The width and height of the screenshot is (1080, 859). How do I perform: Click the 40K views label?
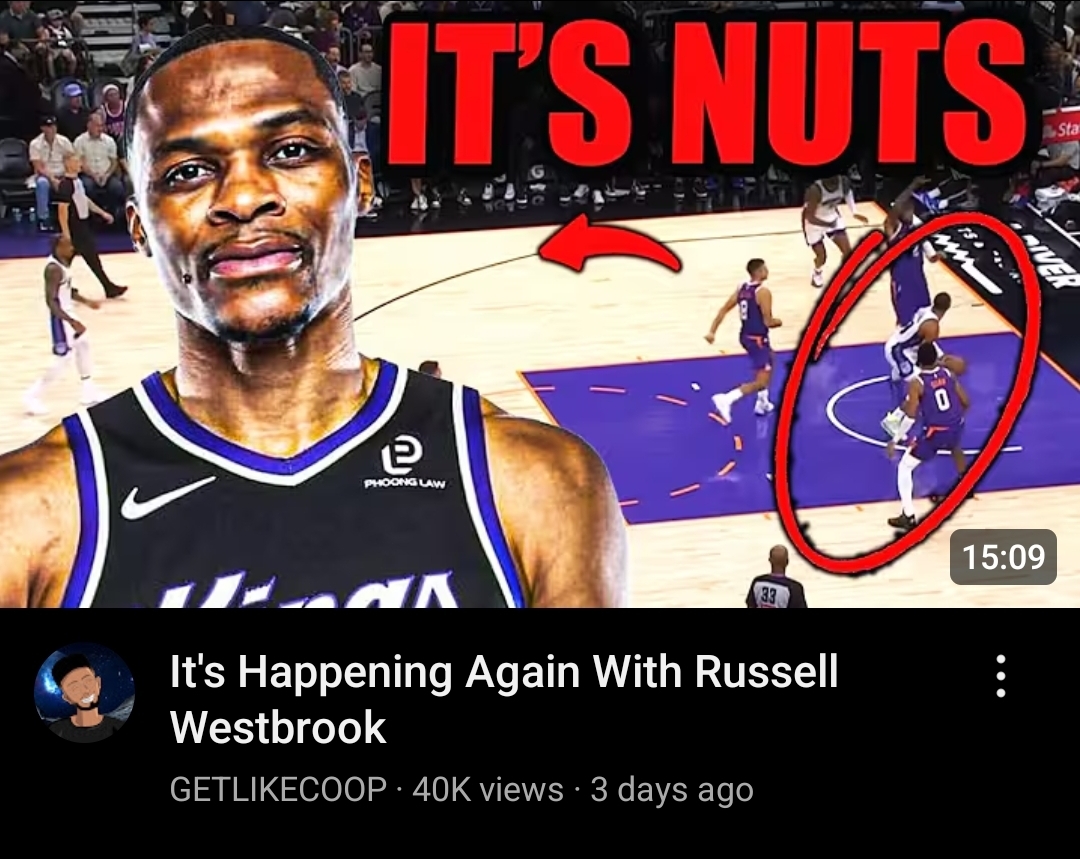pyautogui.click(x=488, y=789)
